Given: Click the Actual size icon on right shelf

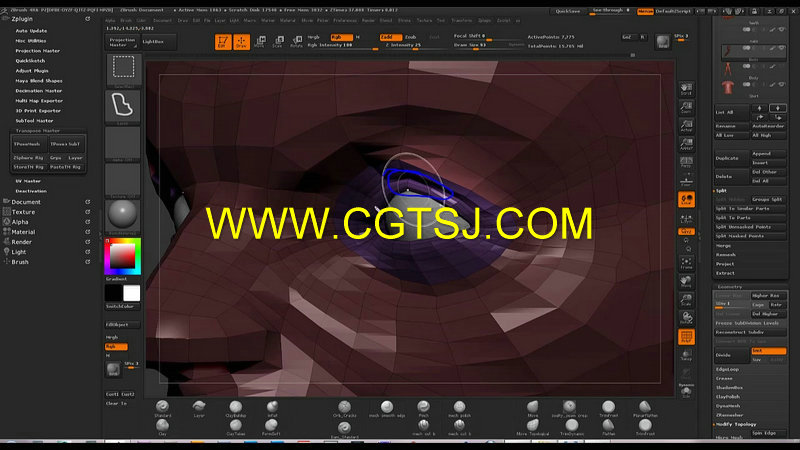Looking at the screenshot, I should pyautogui.click(x=686, y=126).
